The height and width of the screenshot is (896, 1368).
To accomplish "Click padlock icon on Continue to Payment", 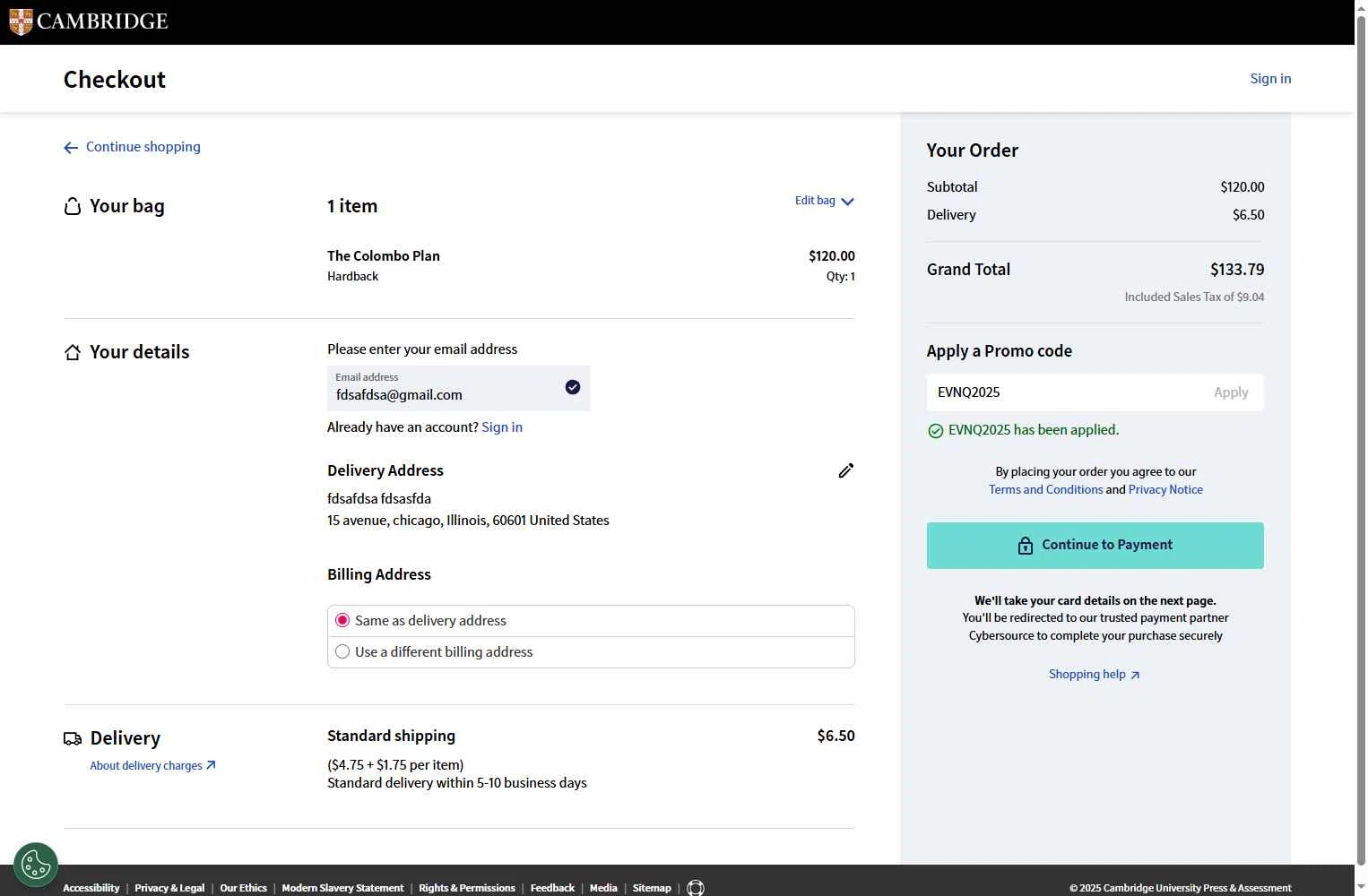I will [1026, 546].
